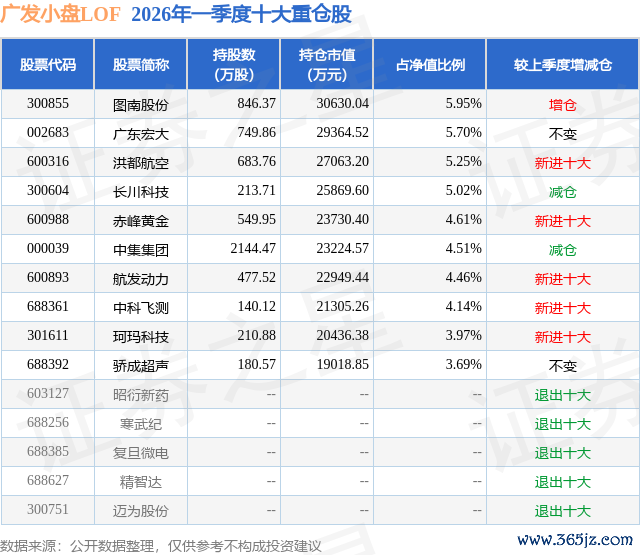Click 退出十大 in 昭衍新药 row

(562, 395)
